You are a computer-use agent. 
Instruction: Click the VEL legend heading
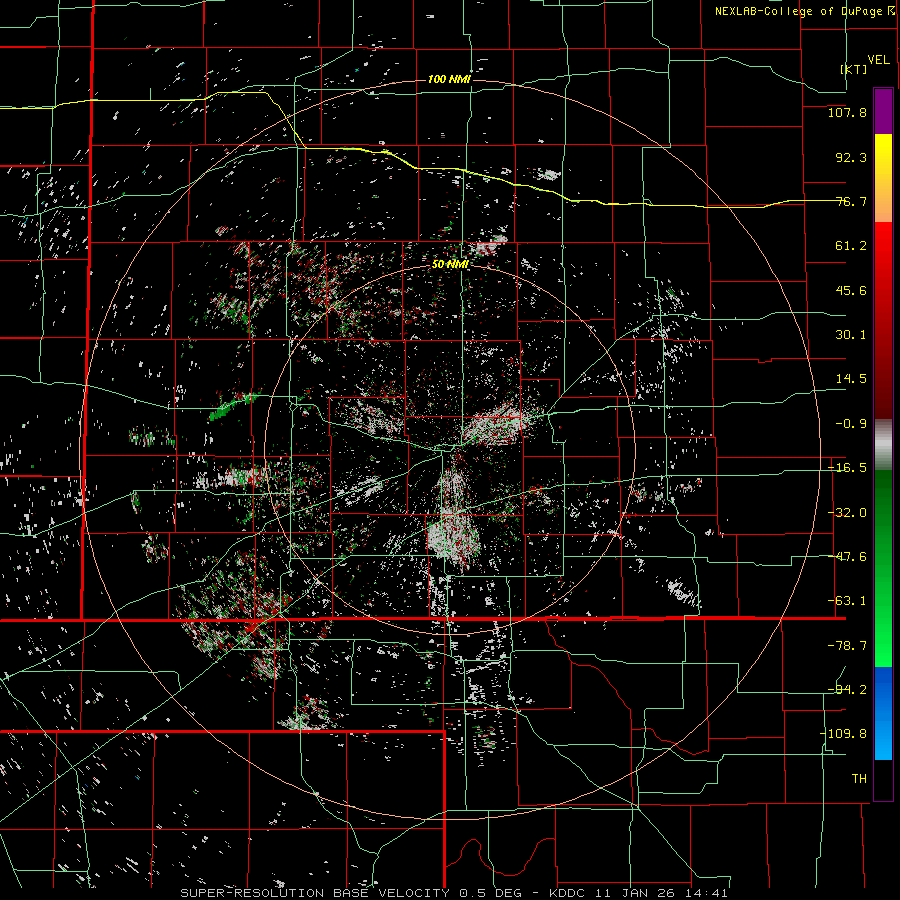pyautogui.click(x=878, y=60)
